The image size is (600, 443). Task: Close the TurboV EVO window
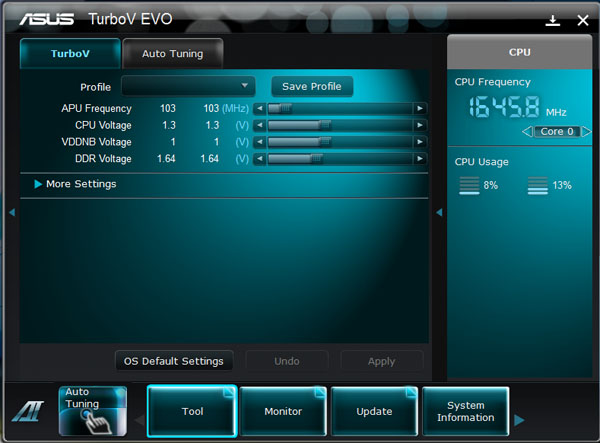click(582, 20)
